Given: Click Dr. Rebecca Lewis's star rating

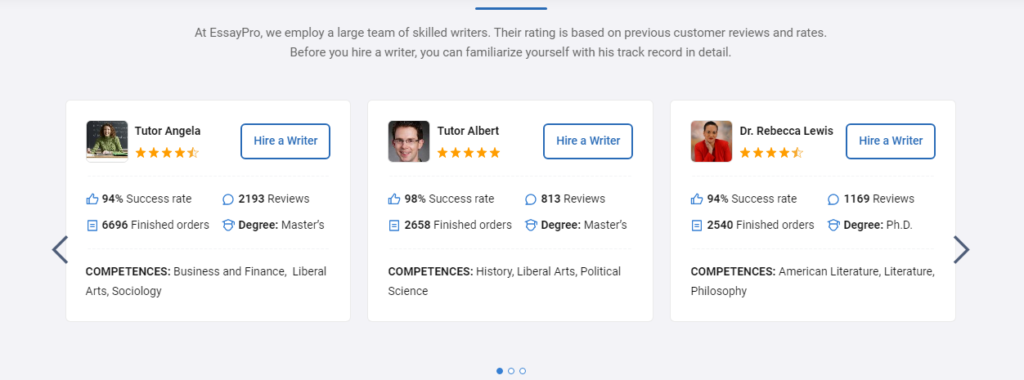Looking at the screenshot, I should 771,153.
